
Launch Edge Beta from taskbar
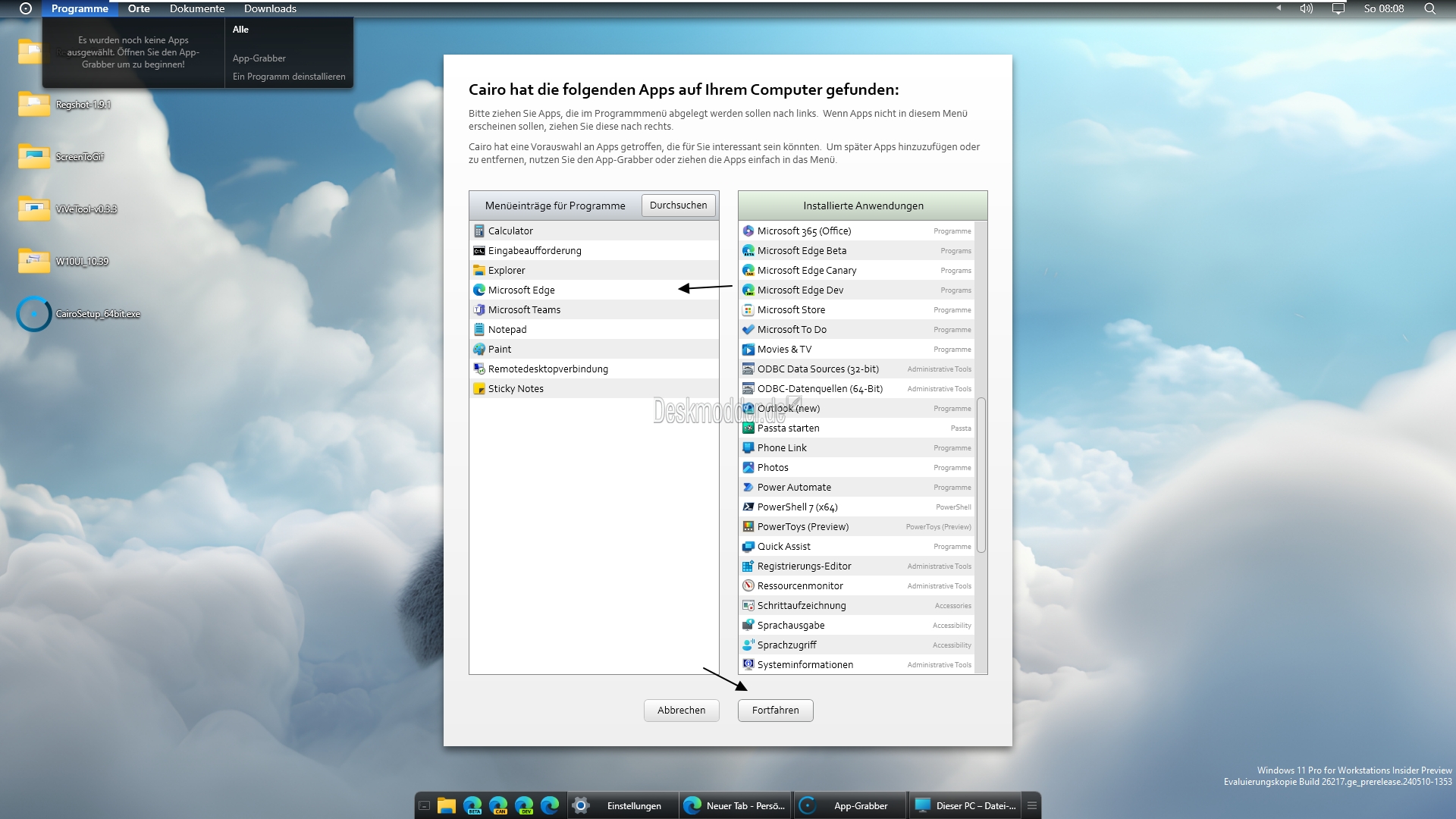pyautogui.click(x=472, y=805)
